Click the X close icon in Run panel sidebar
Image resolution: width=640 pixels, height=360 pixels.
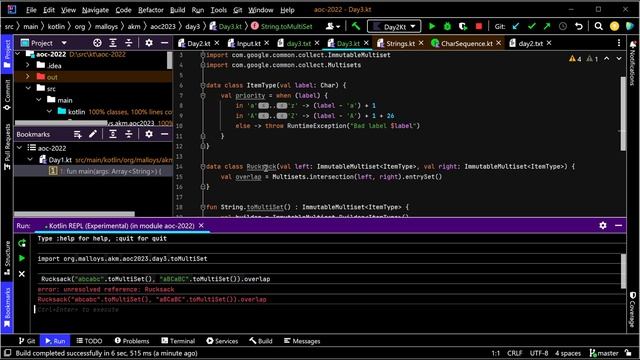click(22, 274)
